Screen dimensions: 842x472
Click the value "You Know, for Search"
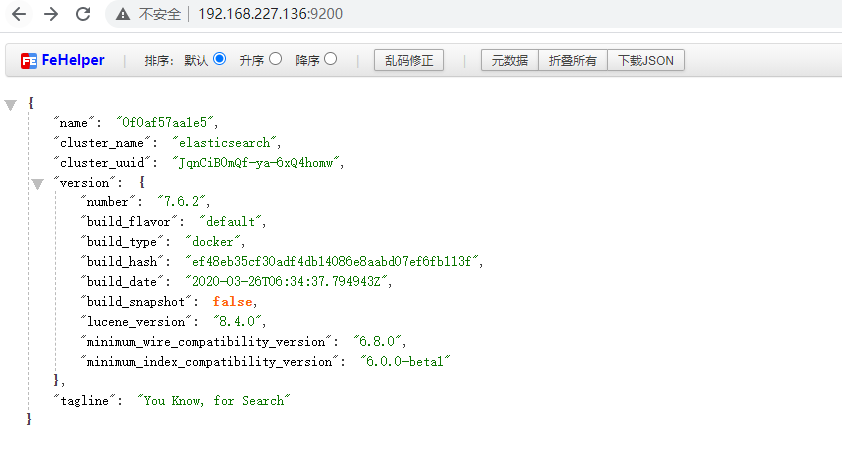[x=214, y=401]
